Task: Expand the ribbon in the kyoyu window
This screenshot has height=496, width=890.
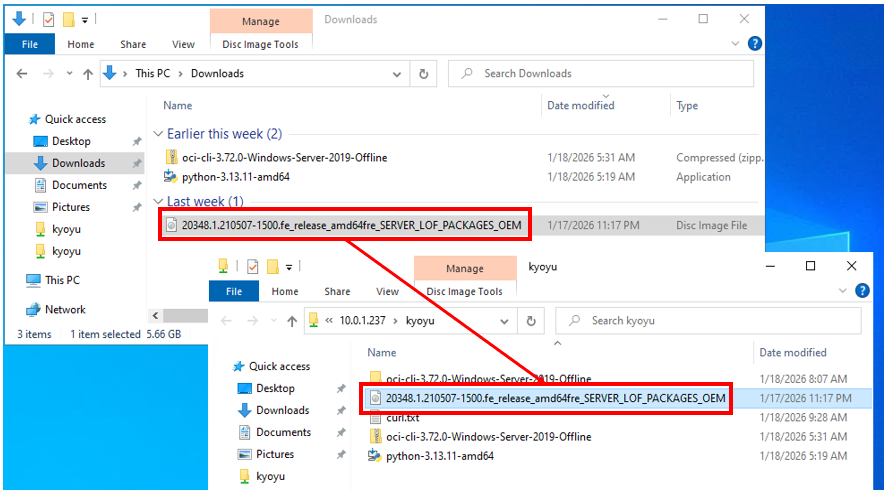Action: pos(841,291)
